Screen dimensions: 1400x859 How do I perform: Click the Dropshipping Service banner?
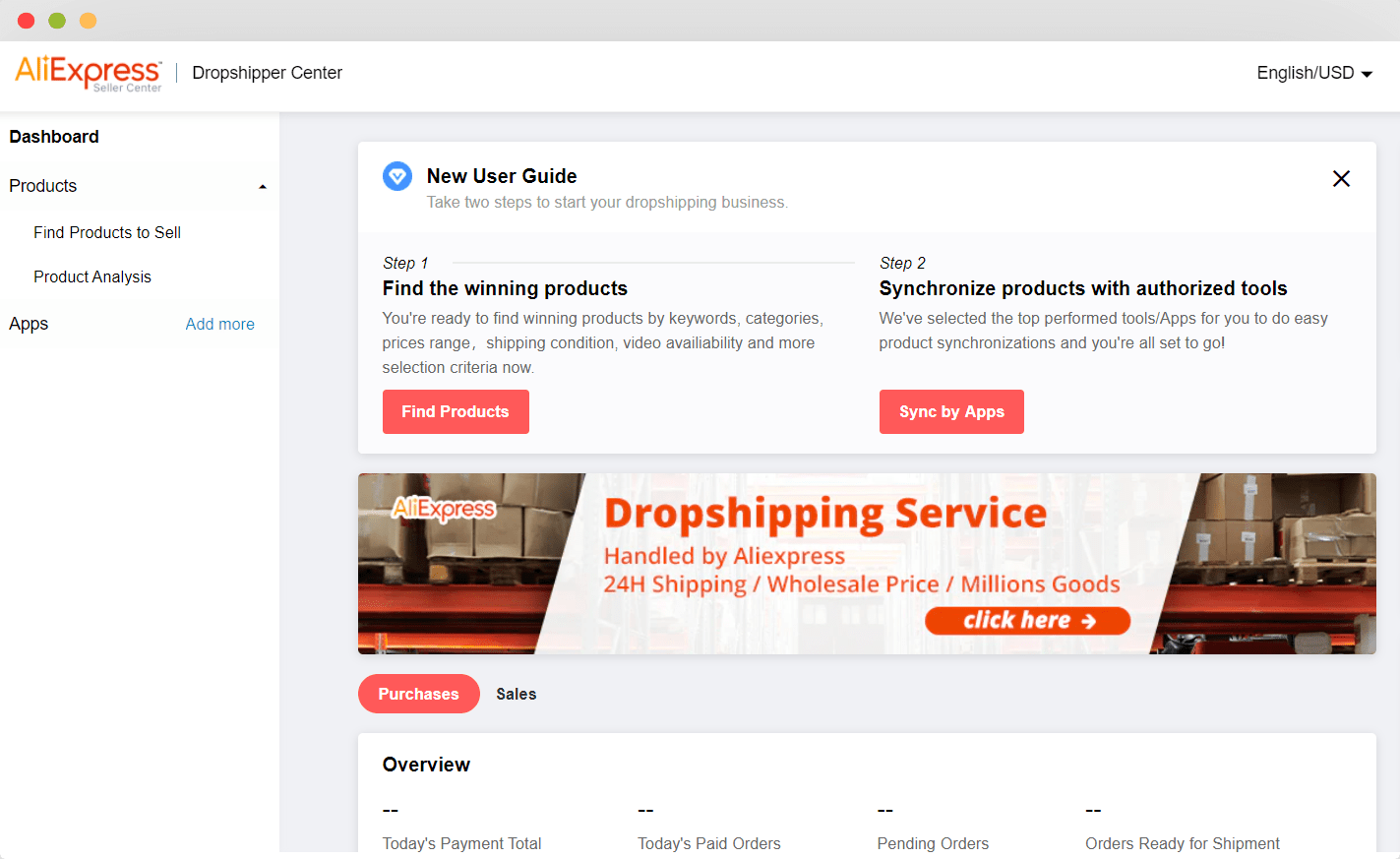click(x=867, y=564)
